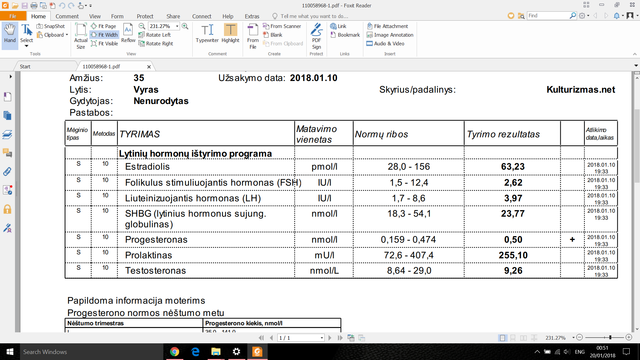Switch to the View ribbon tab
640x360 pixels.
click(95, 16)
